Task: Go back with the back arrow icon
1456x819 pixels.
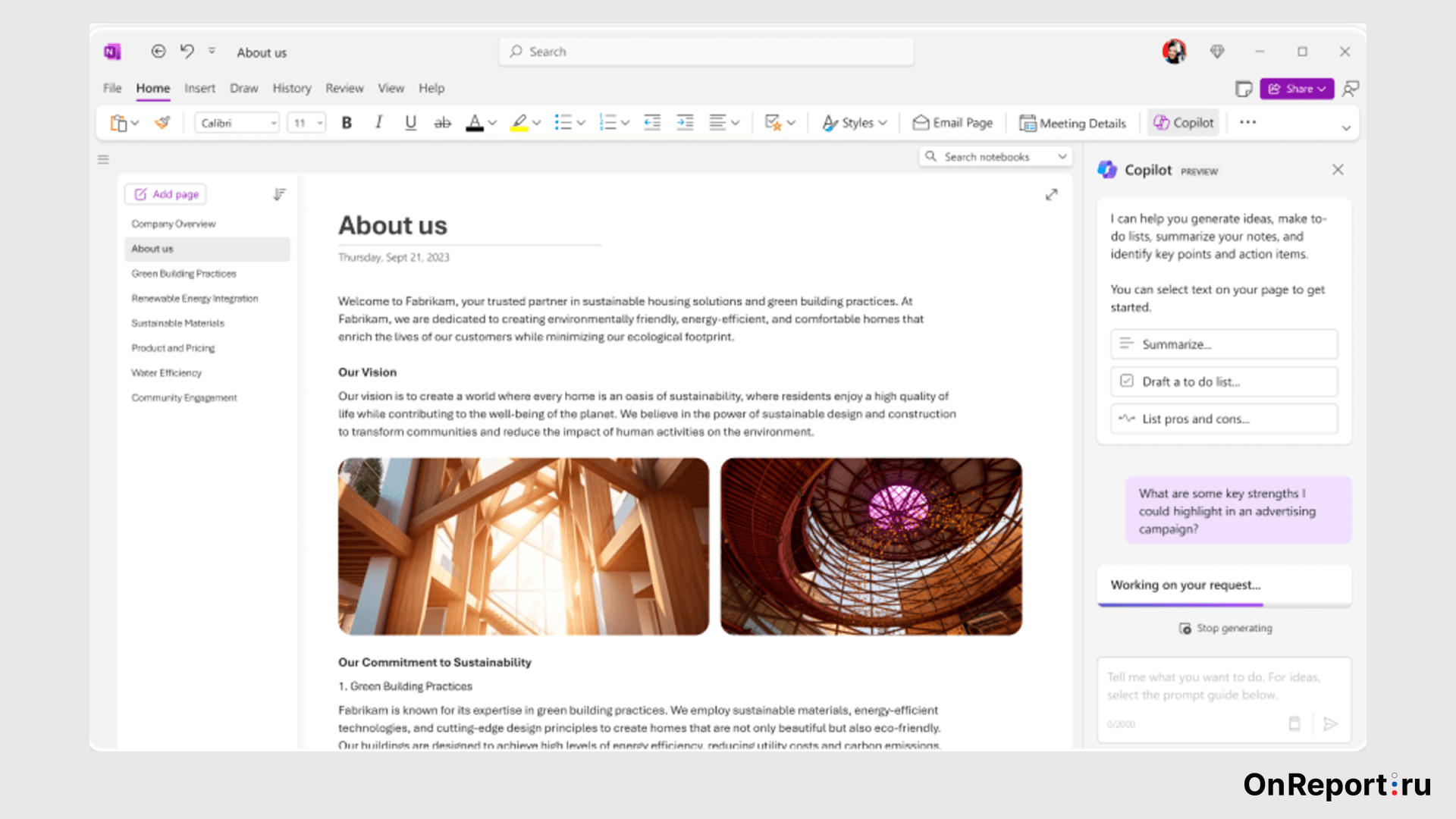Action: pyautogui.click(x=158, y=52)
